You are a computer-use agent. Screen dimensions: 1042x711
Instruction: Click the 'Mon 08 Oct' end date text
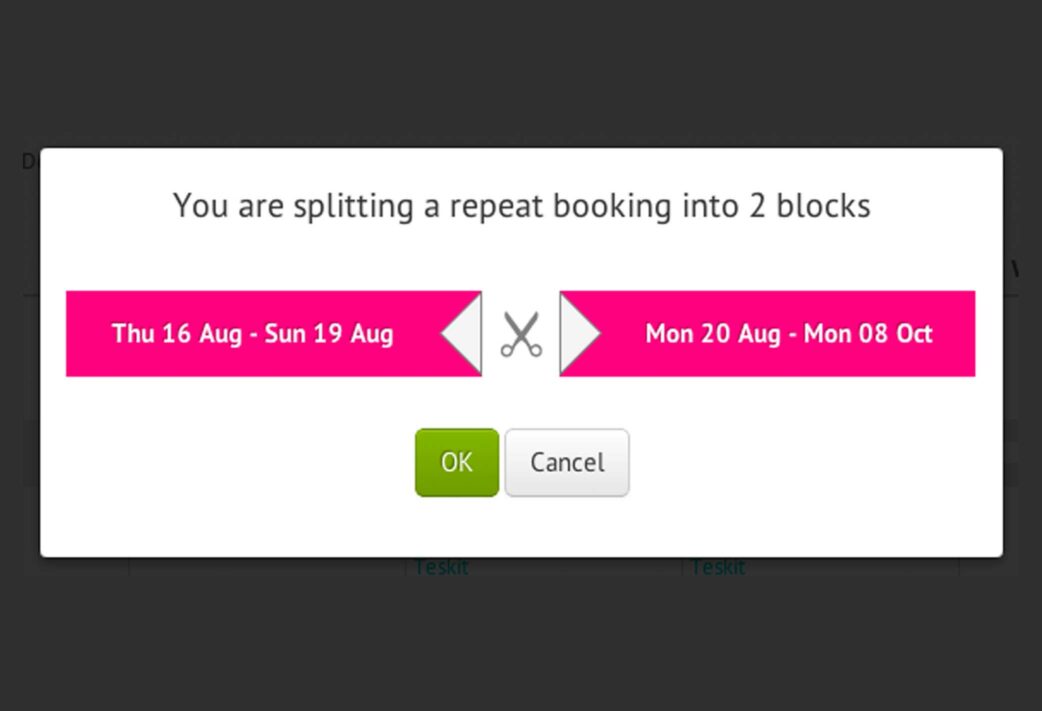click(x=868, y=334)
